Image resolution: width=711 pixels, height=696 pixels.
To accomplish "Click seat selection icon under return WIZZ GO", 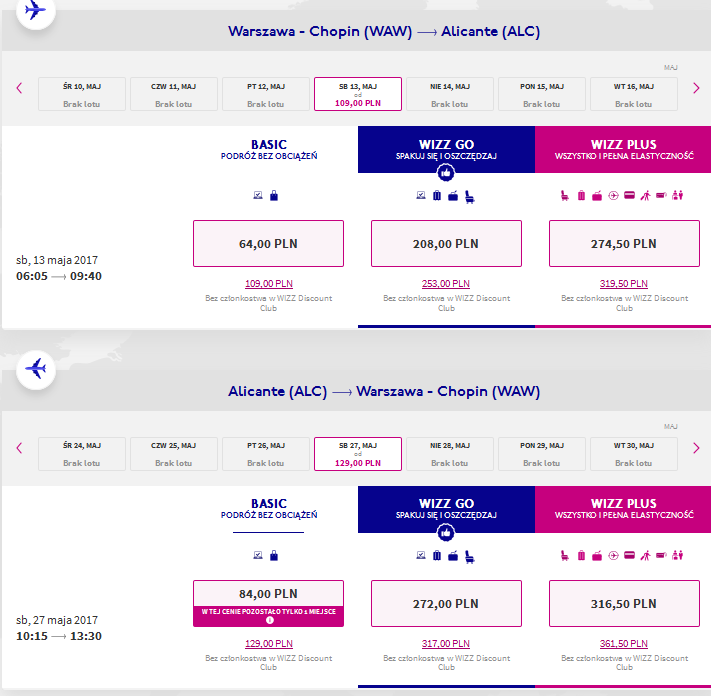I will [470, 557].
